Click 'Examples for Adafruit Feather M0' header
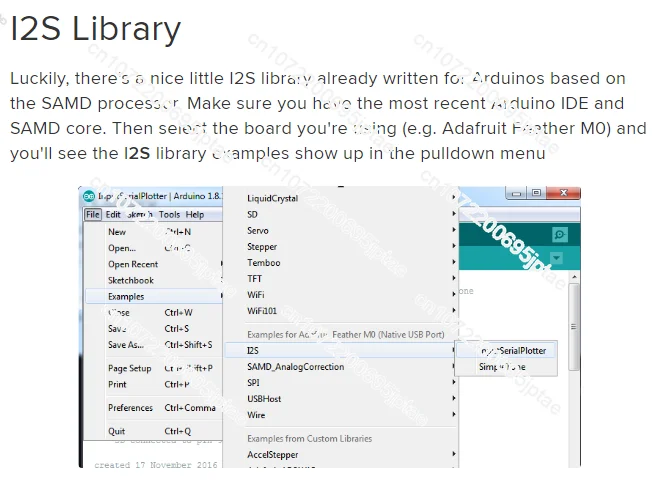659x493 pixels. (x=345, y=335)
